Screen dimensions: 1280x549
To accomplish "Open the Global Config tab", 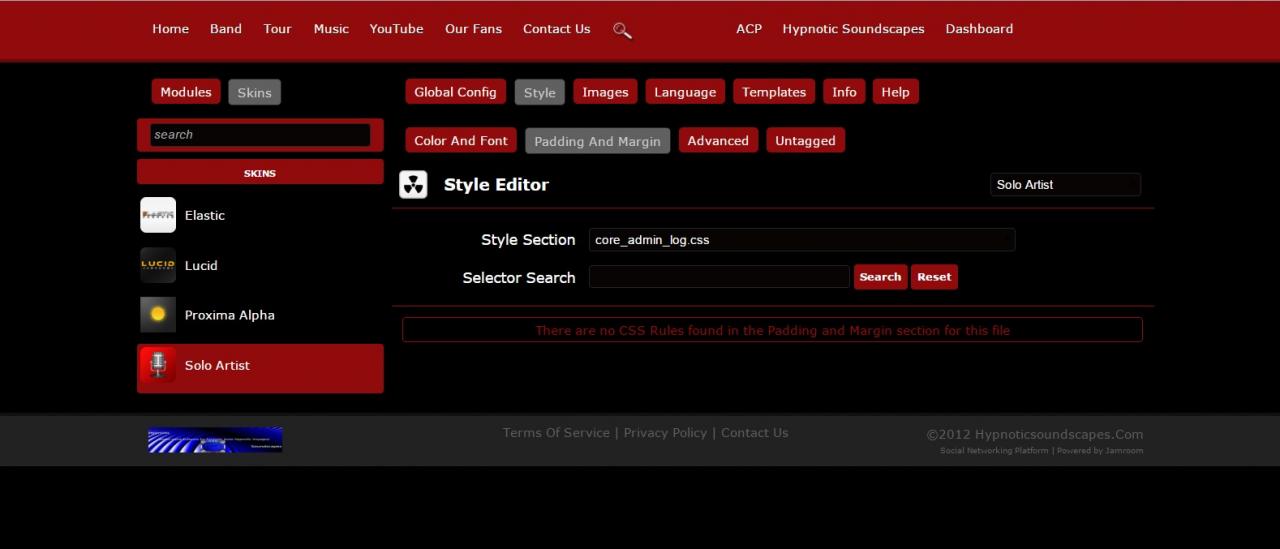I will 455,92.
